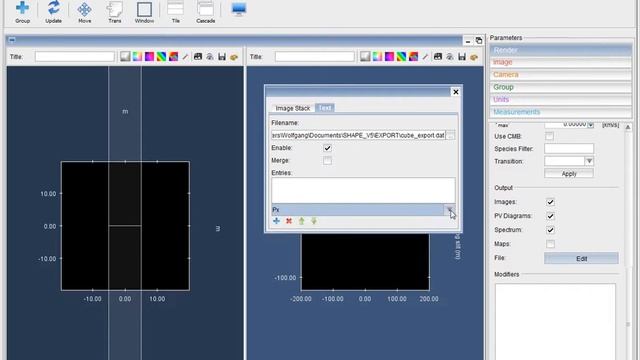640x360 pixels.
Task: Click the monitor display icon in toolbar
Action: pos(239,9)
